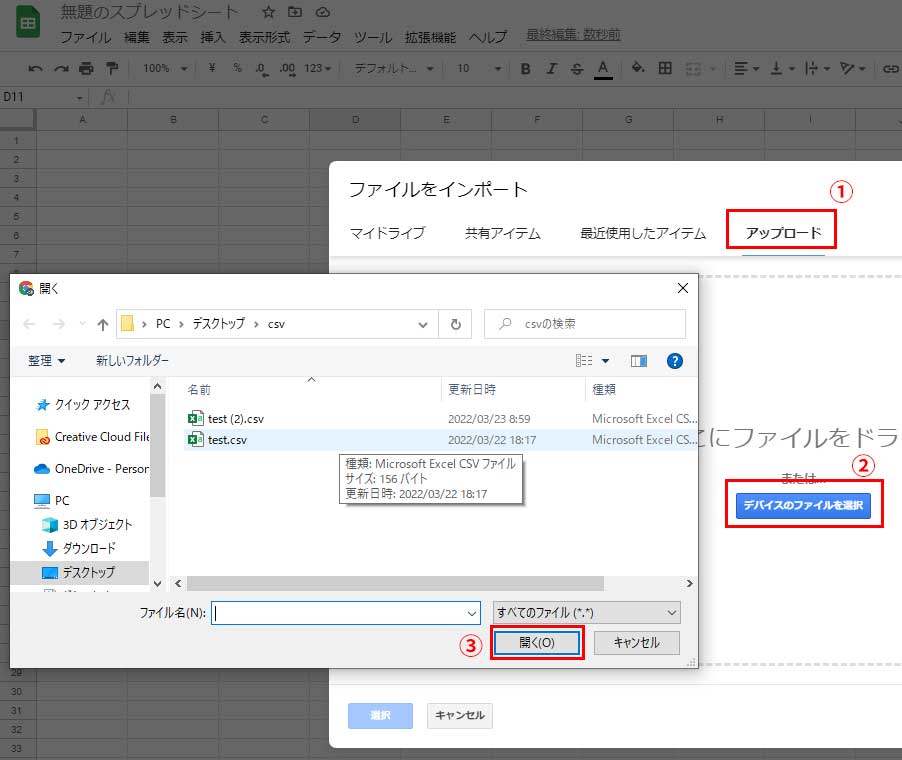The height and width of the screenshot is (760, 902).
Task: Expand the file name history dropdown
Action: point(472,613)
